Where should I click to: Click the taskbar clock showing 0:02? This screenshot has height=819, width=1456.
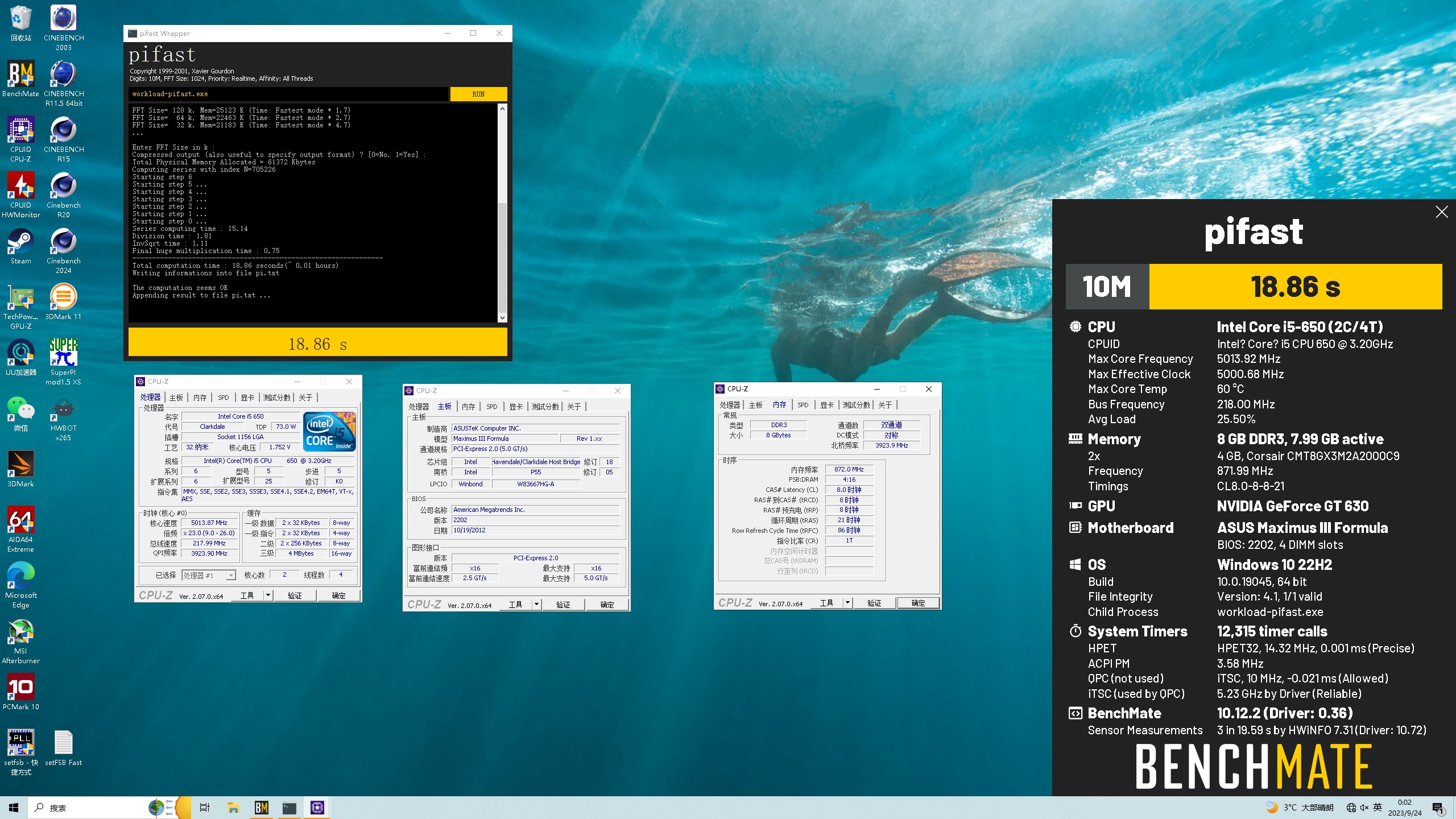[x=1405, y=808]
